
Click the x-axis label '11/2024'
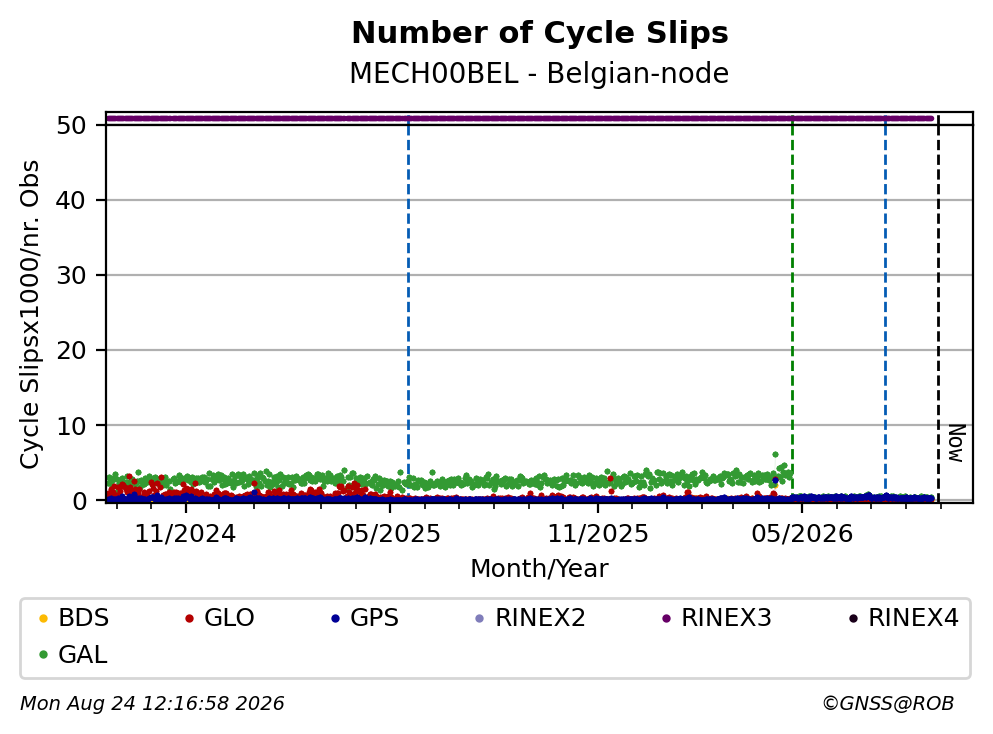(185, 534)
